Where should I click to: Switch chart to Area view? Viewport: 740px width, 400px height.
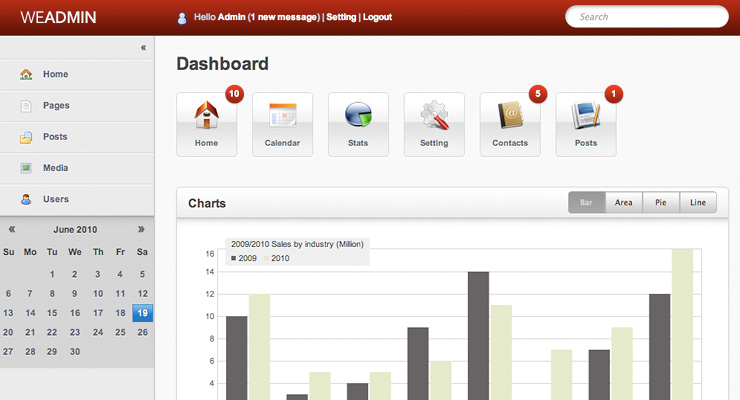point(624,203)
